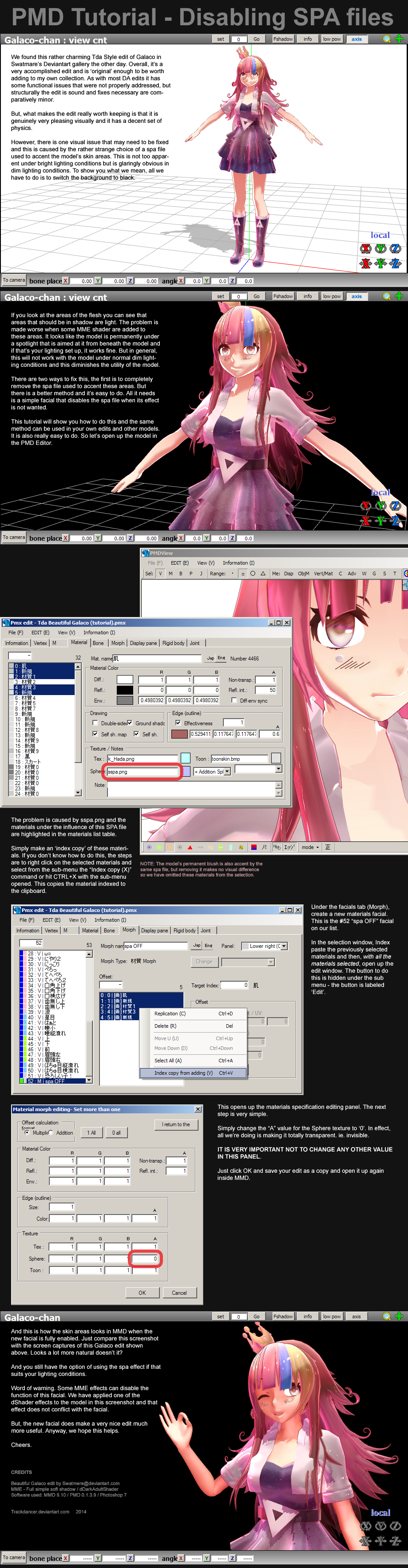Screen dimensions: 408x1568
Task: Click the Sphere field containing sspa.png
Action: [143, 771]
